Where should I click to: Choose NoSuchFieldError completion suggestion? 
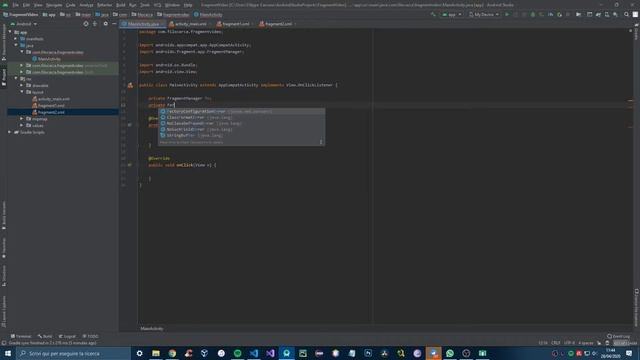point(242,129)
